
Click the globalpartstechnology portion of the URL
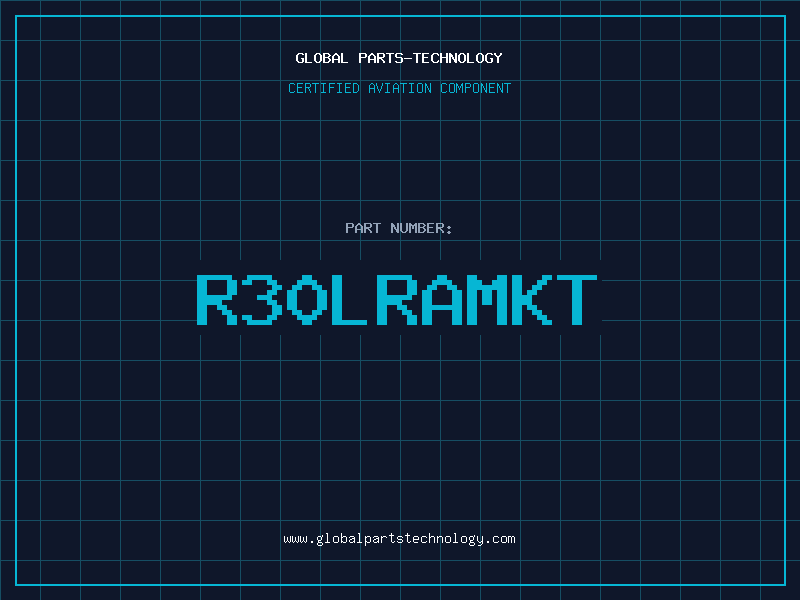pyautogui.click(x=399, y=539)
